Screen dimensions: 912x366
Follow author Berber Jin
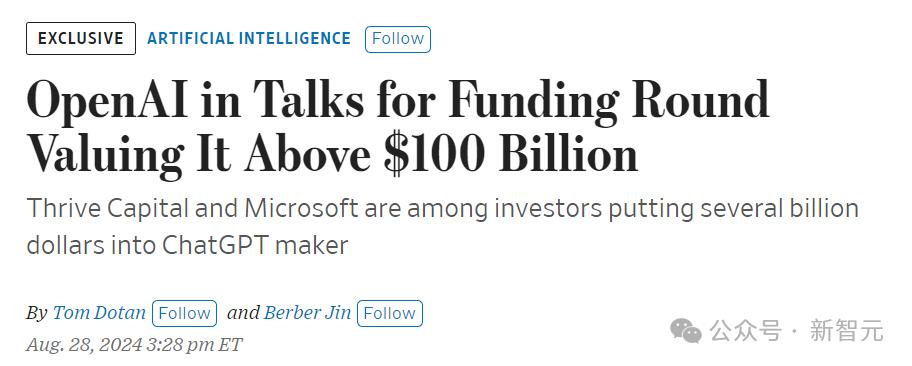[390, 313]
